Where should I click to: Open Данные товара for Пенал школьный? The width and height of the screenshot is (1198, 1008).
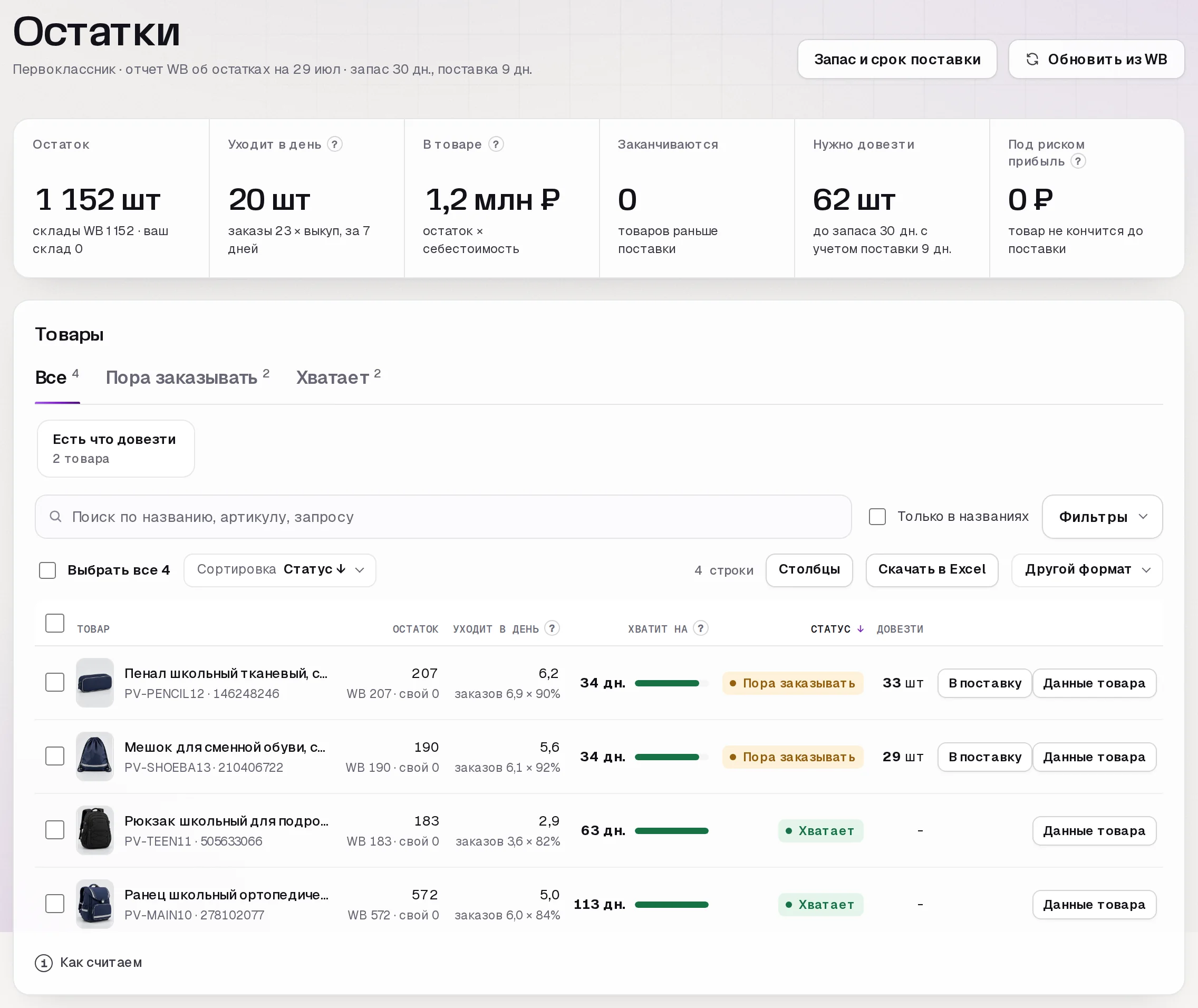click(x=1094, y=683)
